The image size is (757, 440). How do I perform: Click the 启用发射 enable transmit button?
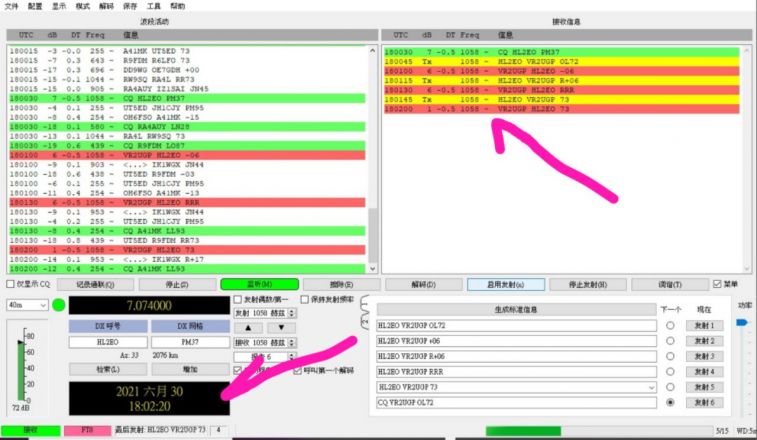[x=505, y=284]
